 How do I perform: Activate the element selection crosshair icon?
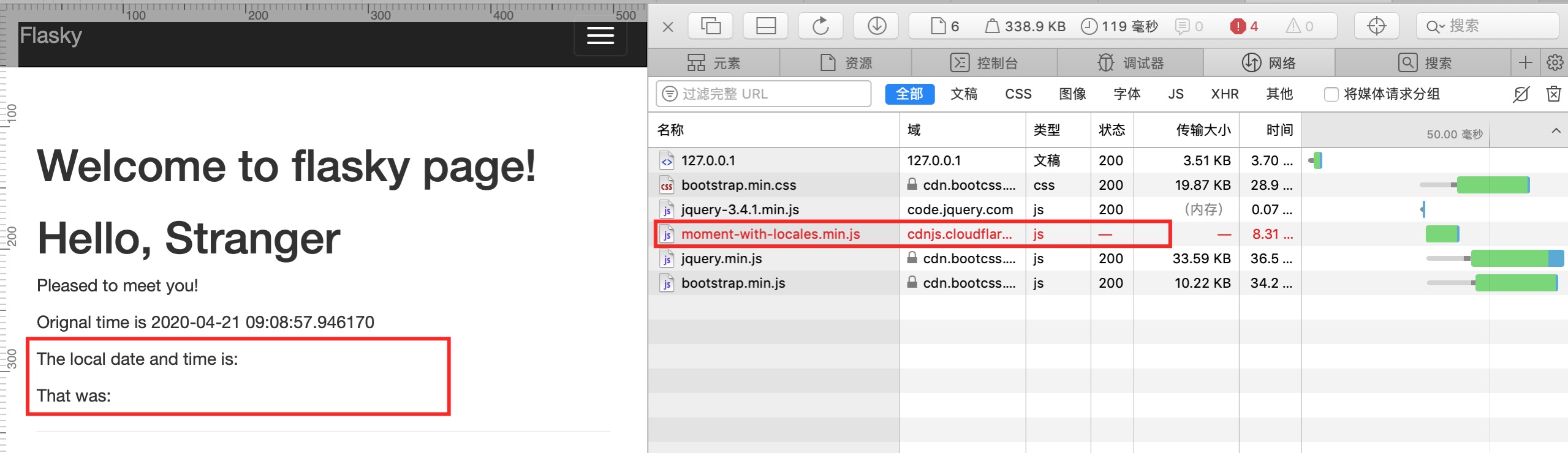1376,26
